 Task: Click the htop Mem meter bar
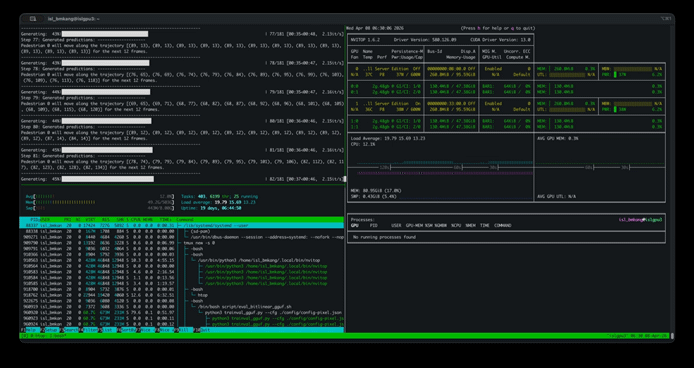(x=100, y=202)
